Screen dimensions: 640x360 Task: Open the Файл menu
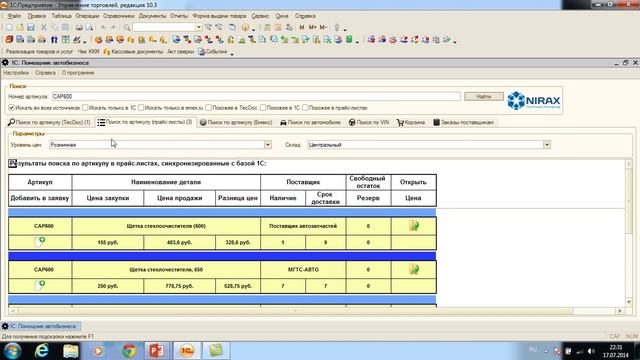tap(14, 16)
